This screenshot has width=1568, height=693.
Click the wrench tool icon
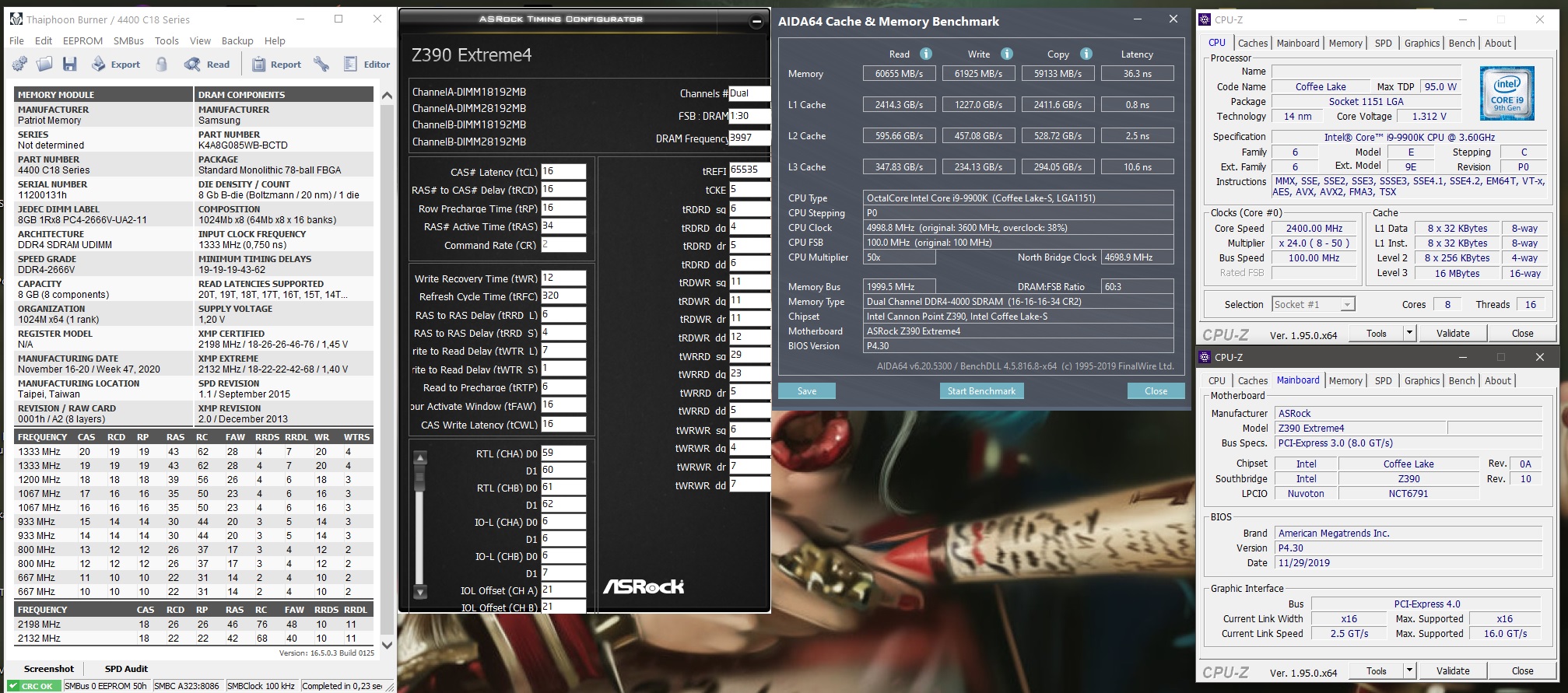[x=321, y=65]
